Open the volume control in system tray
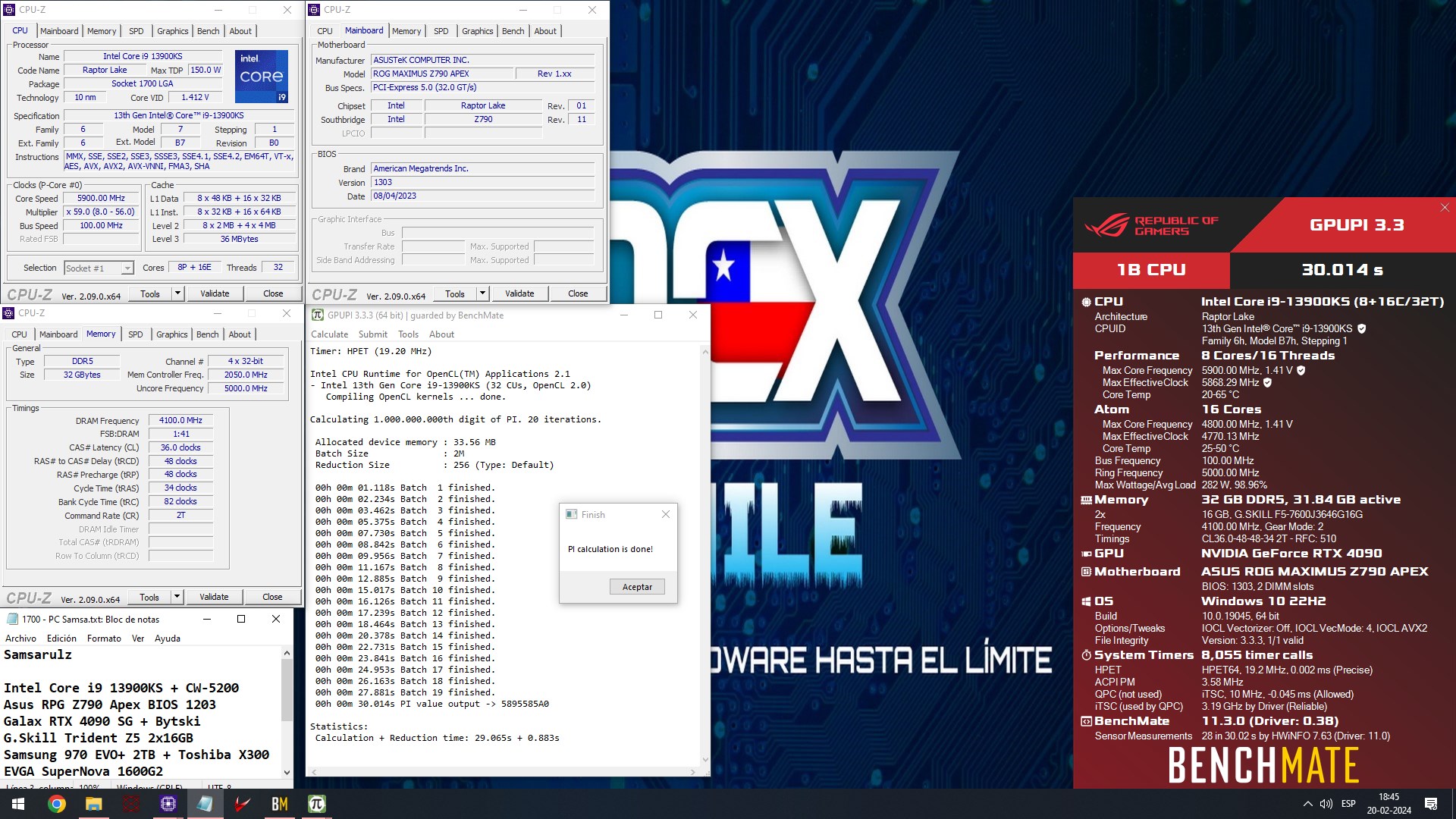Screen dimensions: 1456x819 pos(1326,804)
